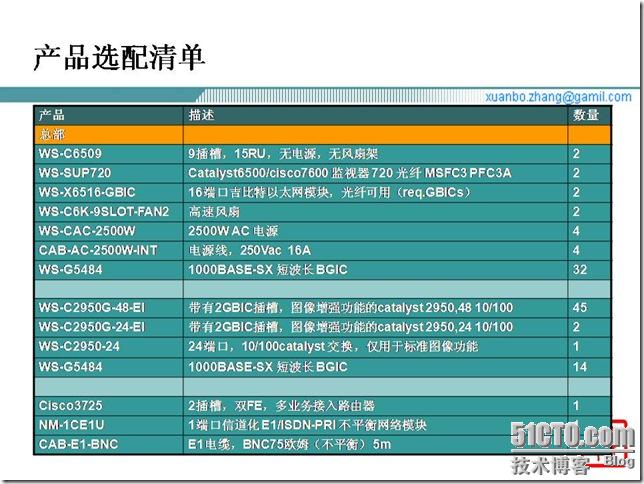The height and width of the screenshot is (484, 644).
Task: Select the WS-C2950G-48-EI product cell
Action: coord(108,308)
